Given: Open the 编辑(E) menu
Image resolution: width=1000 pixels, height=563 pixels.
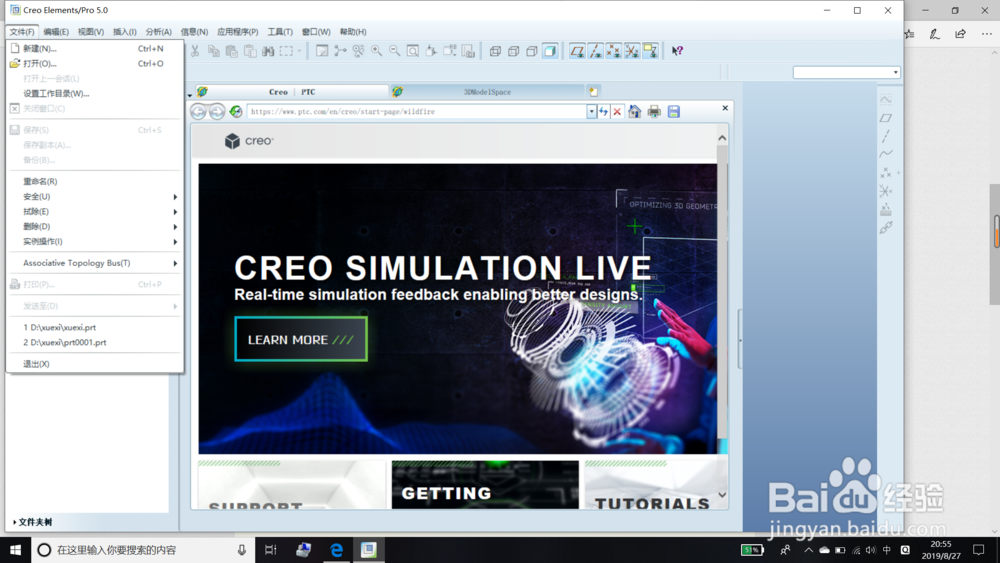Looking at the screenshot, I should point(56,32).
